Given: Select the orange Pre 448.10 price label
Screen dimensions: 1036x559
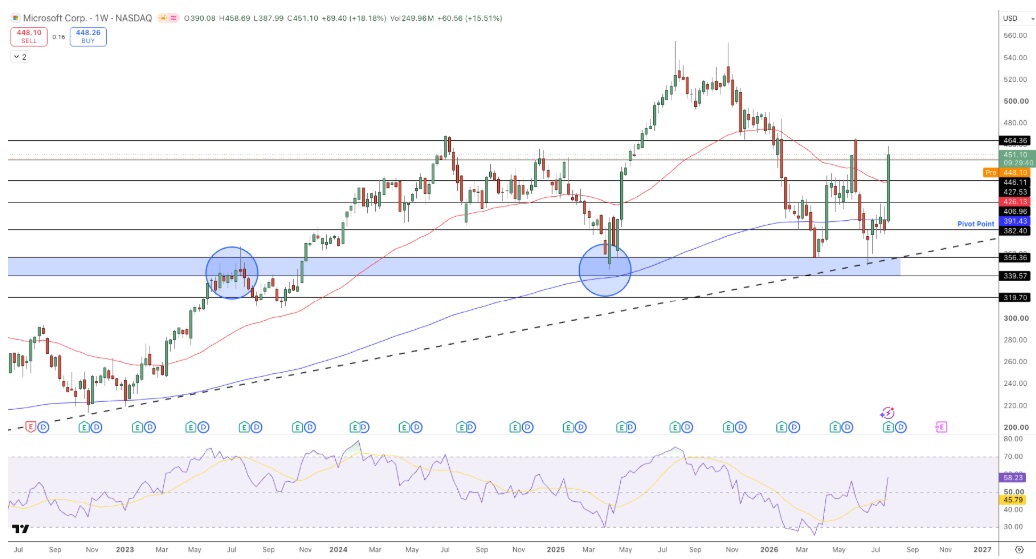Looking at the screenshot, I should point(1006,172).
